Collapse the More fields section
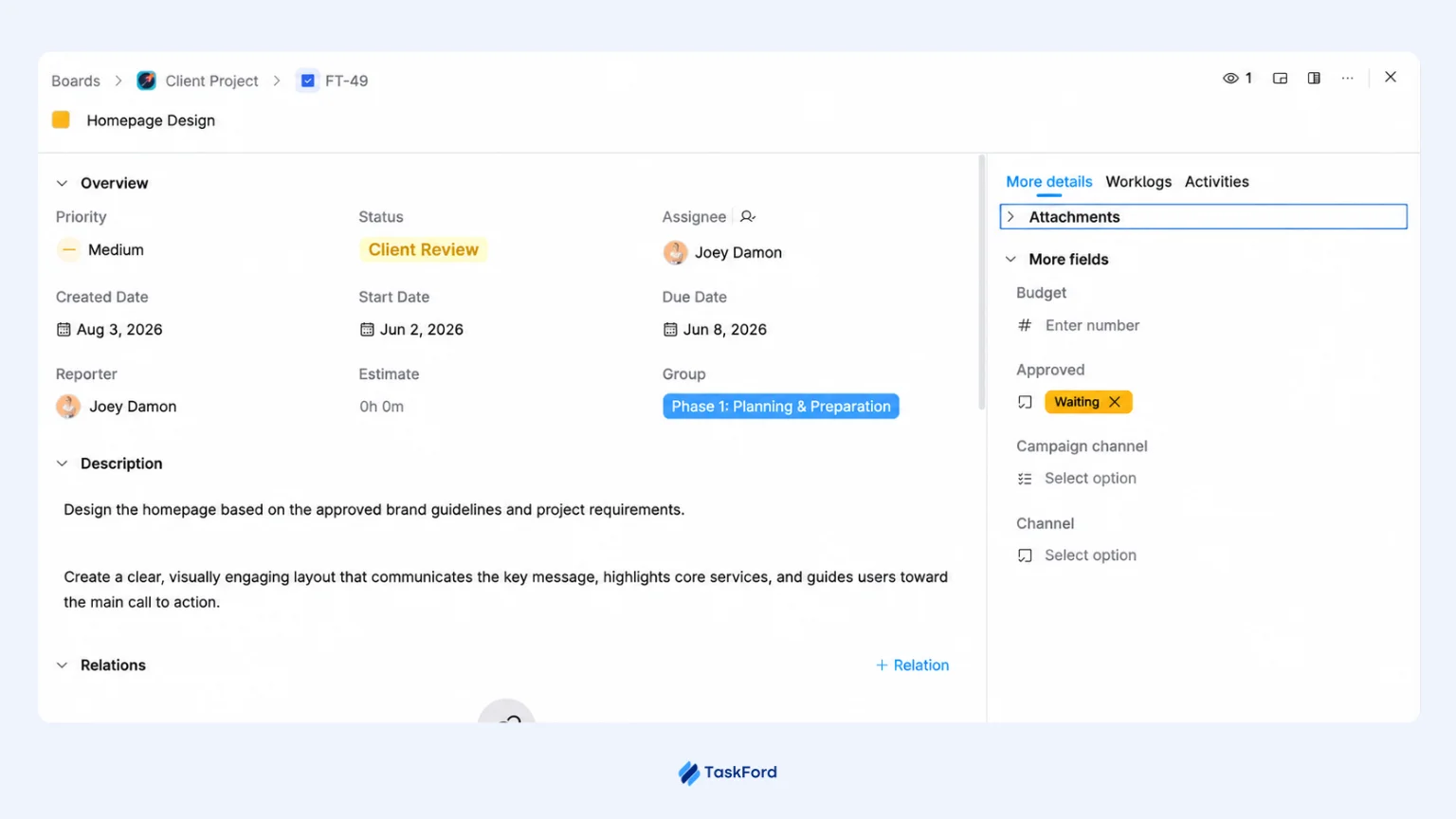This screenshot has height=819, width=1456. [1010, 259]
